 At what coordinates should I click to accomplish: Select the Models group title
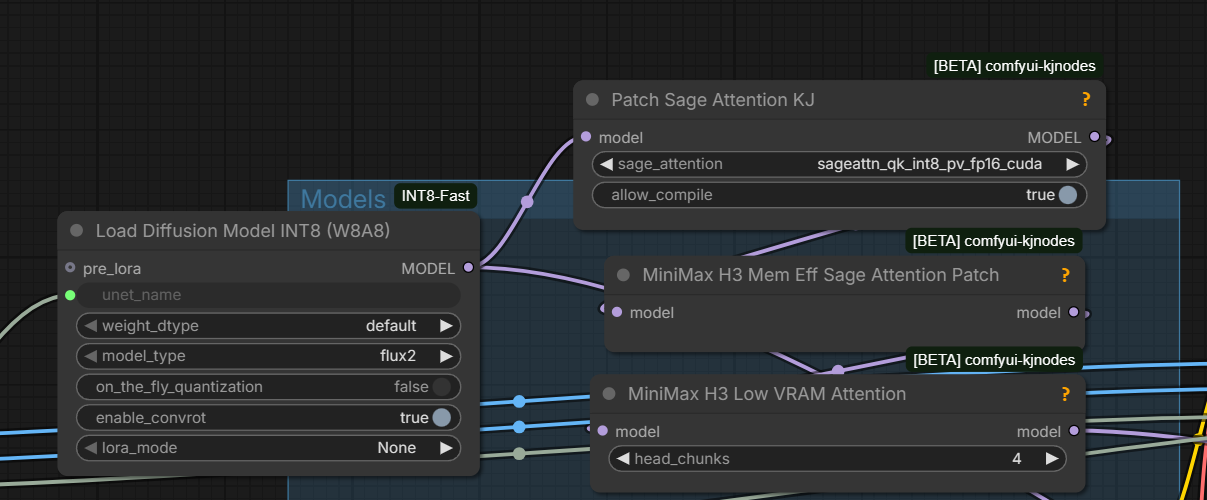click(x=343, y=198)
